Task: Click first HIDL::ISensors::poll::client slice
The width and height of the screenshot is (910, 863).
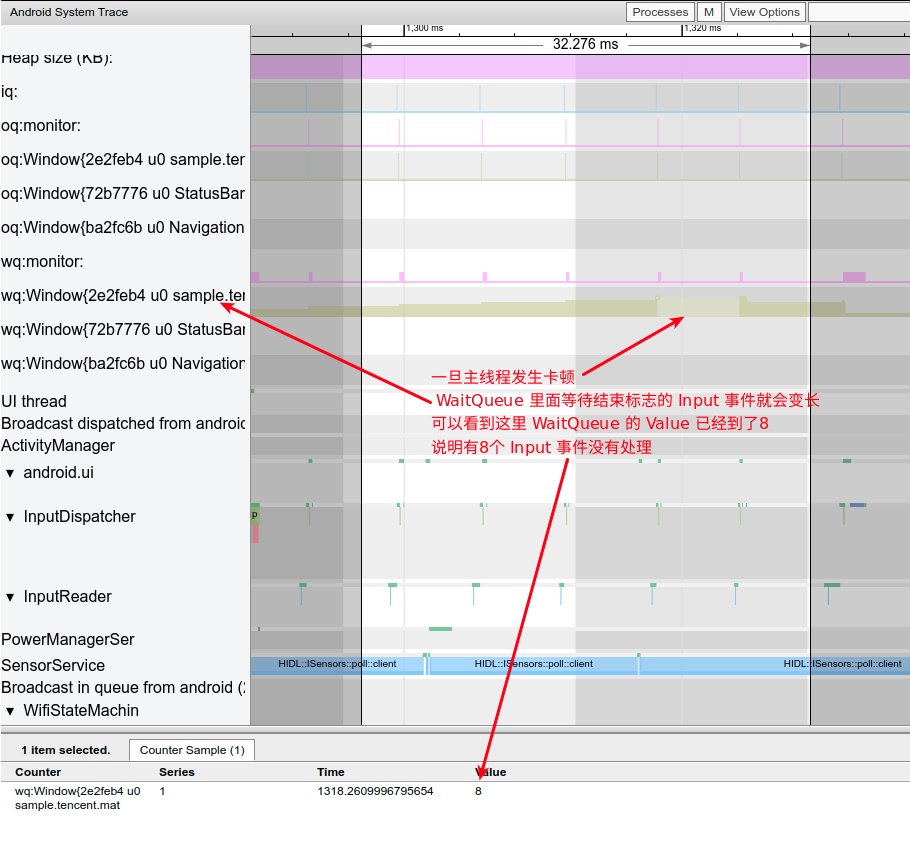Action: click(337, 665)
